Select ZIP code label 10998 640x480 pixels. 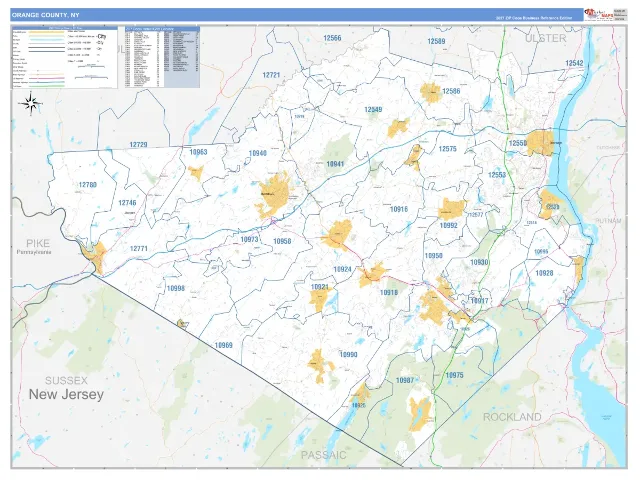176,288
